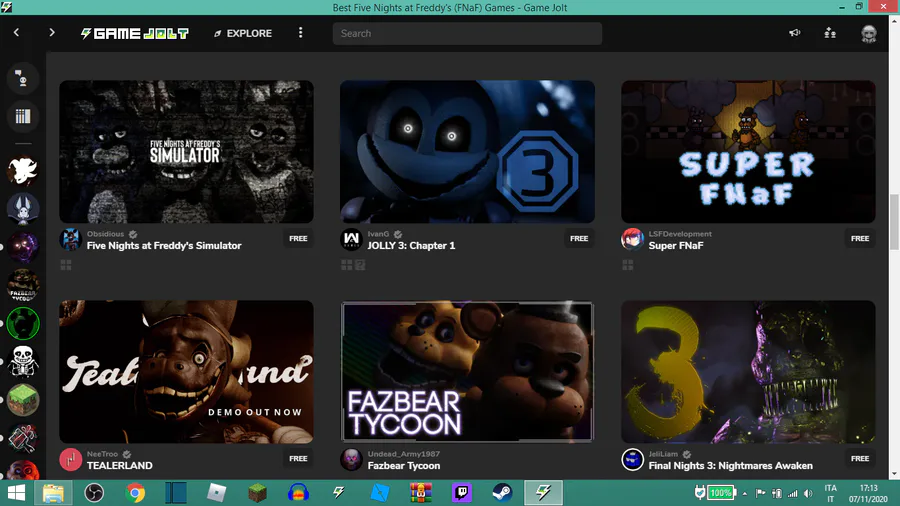Open Google Chrome from taskbar
Viewport: 900px width, 506px height.
[x=135, y=493]
